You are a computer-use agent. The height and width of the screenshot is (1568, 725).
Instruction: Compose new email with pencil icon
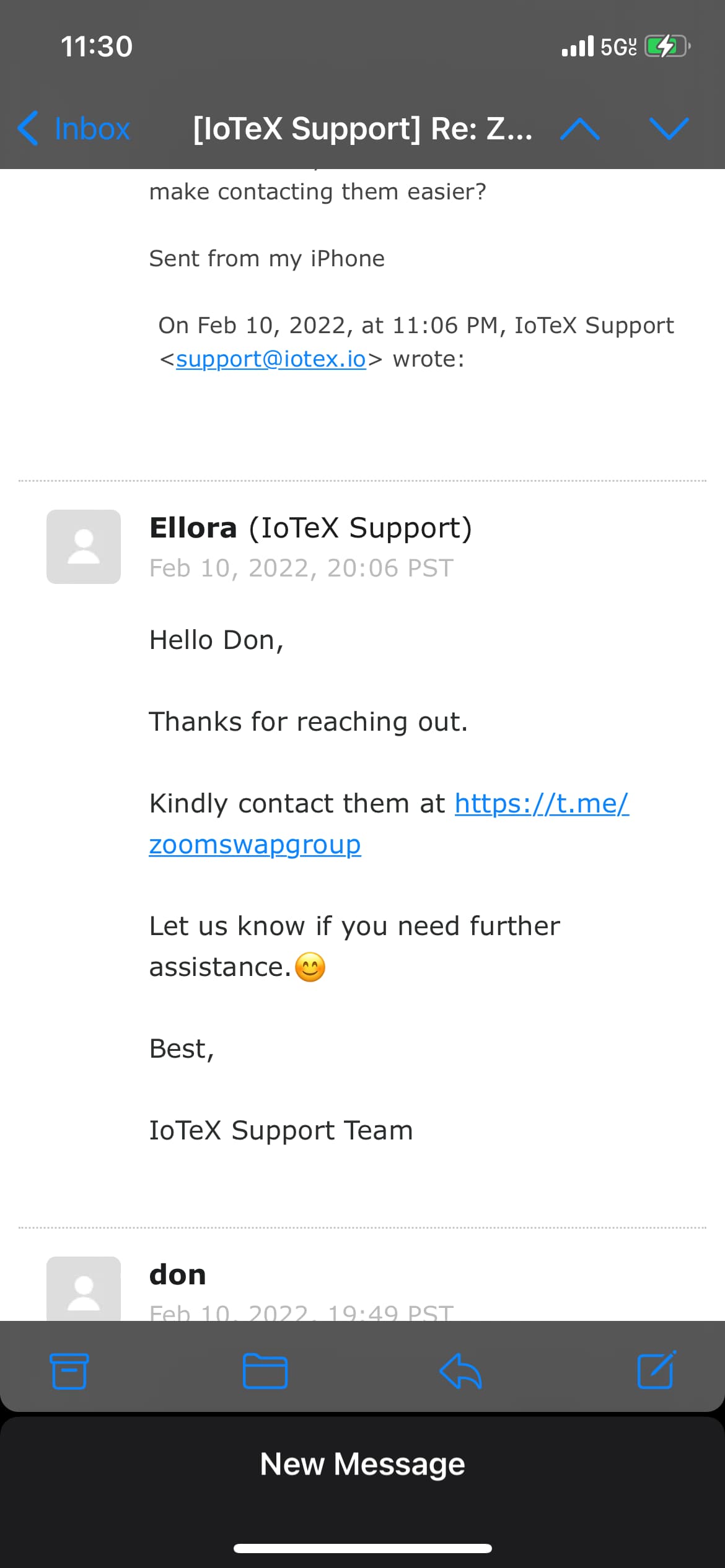pyautogui.click(x=657, y=1370)
